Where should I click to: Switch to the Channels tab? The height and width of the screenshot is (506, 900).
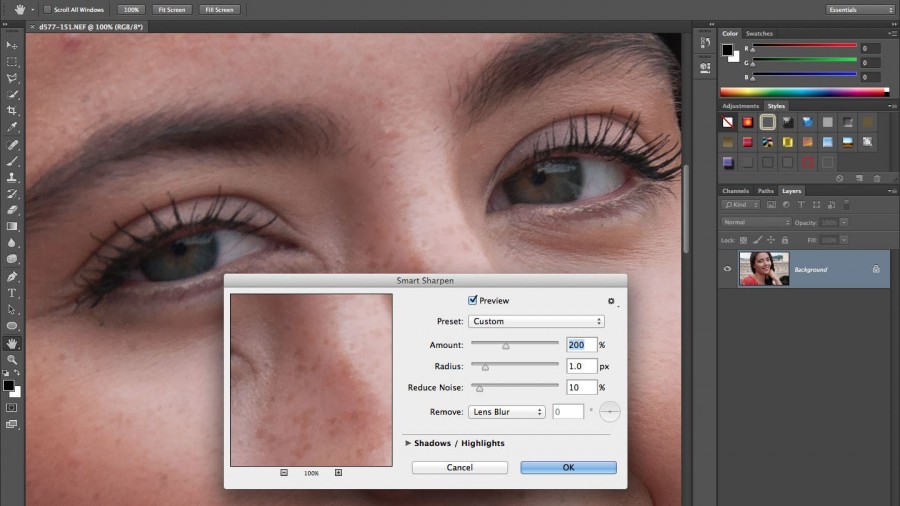tap(735, 191)
